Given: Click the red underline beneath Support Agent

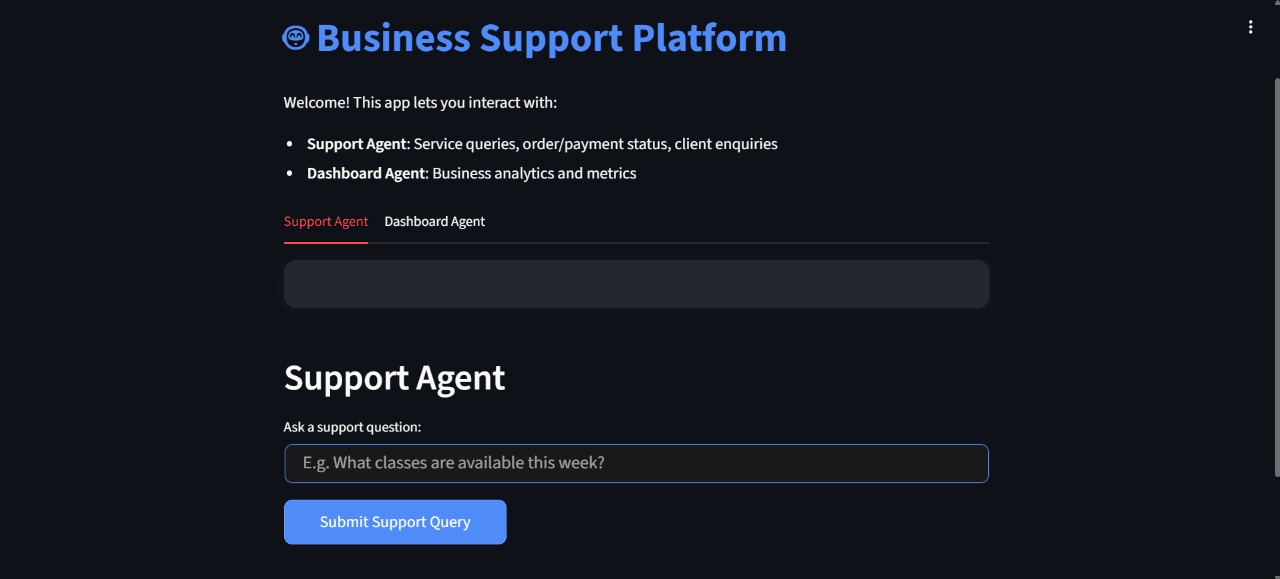Looking at the screenshot, I should coord(325,240).
